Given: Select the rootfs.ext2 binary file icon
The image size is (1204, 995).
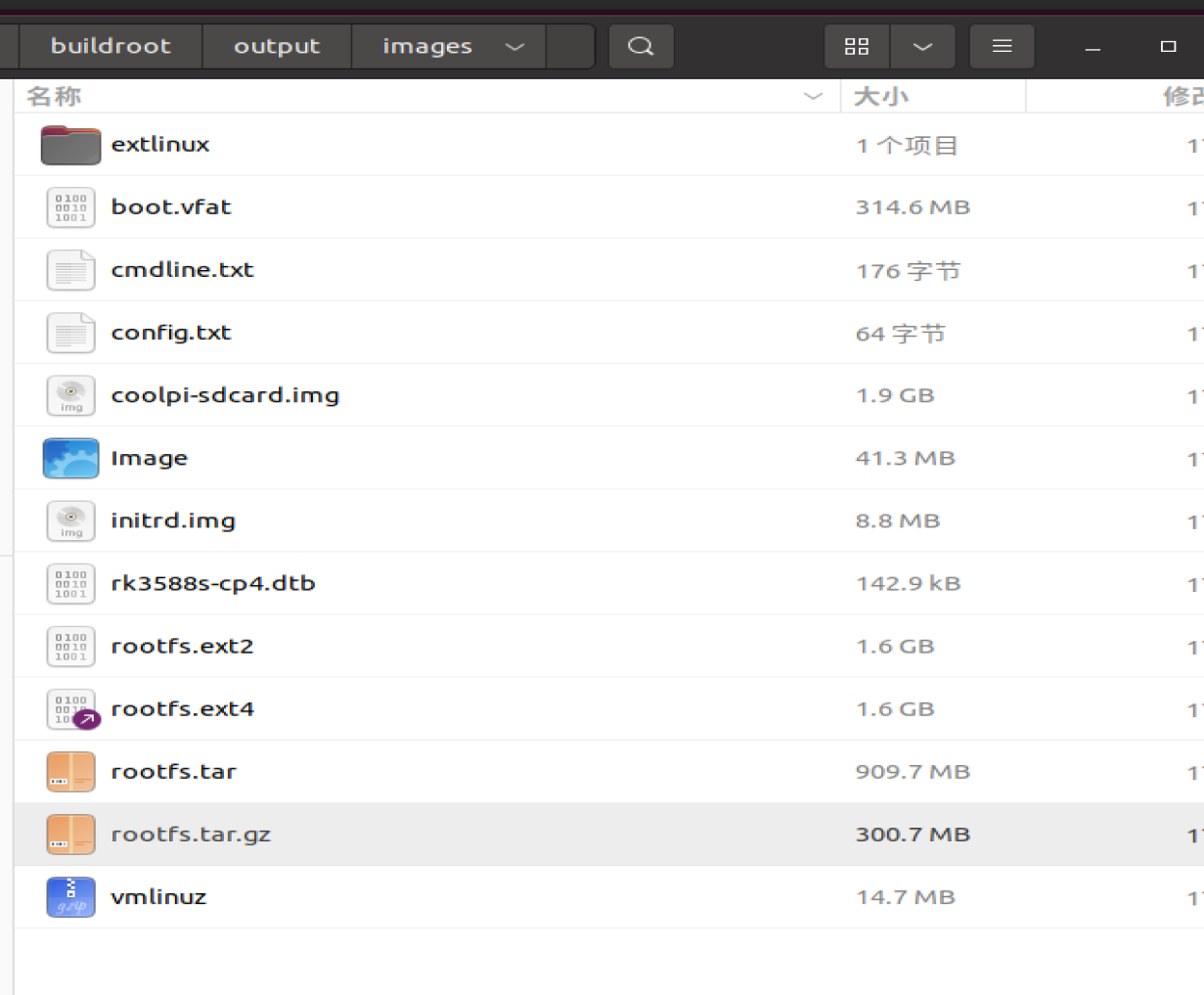Looking at the screenshot, I should [x=70, y=646].
